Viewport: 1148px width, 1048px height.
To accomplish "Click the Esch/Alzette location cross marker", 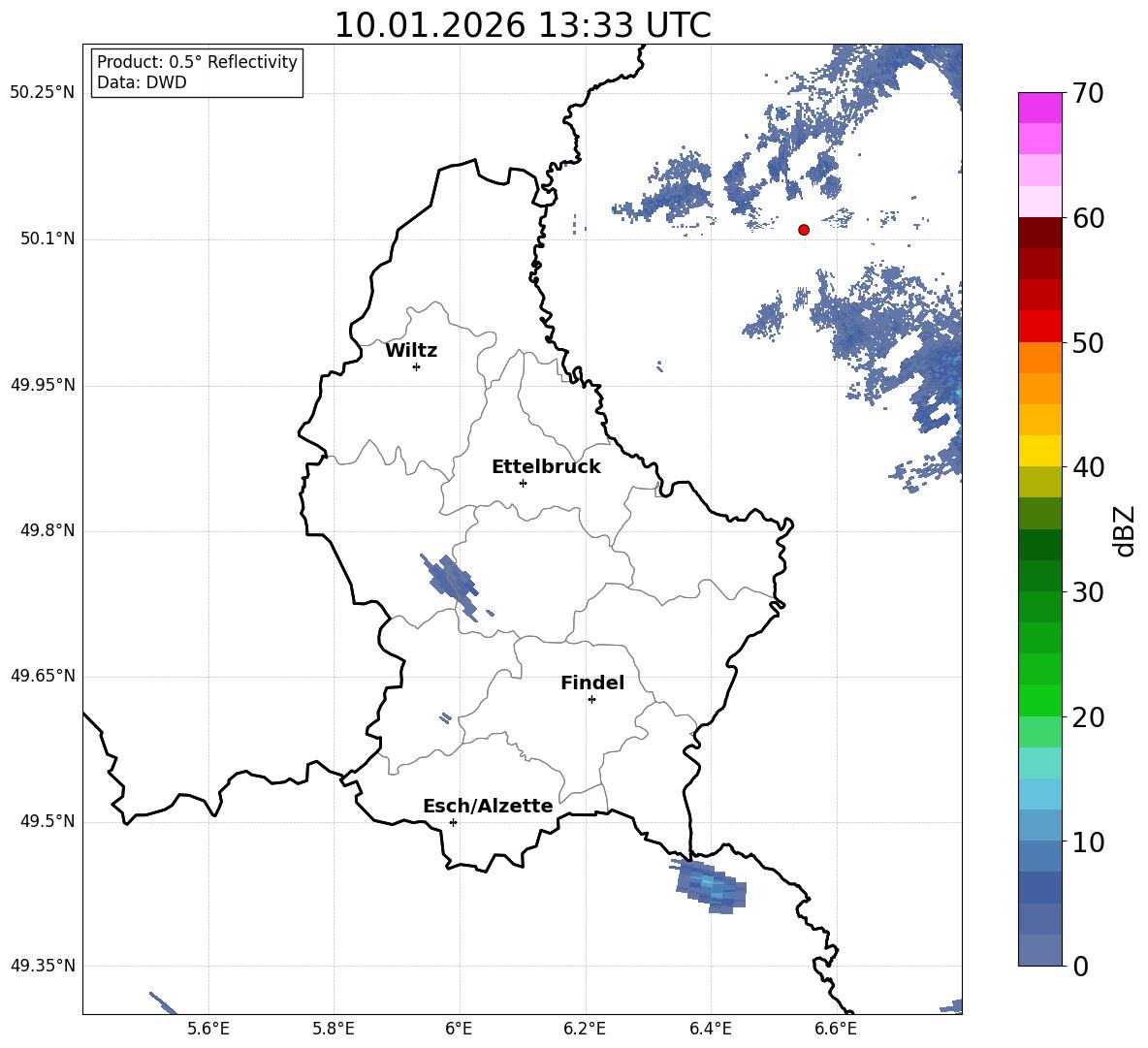I will click(453, 822).
